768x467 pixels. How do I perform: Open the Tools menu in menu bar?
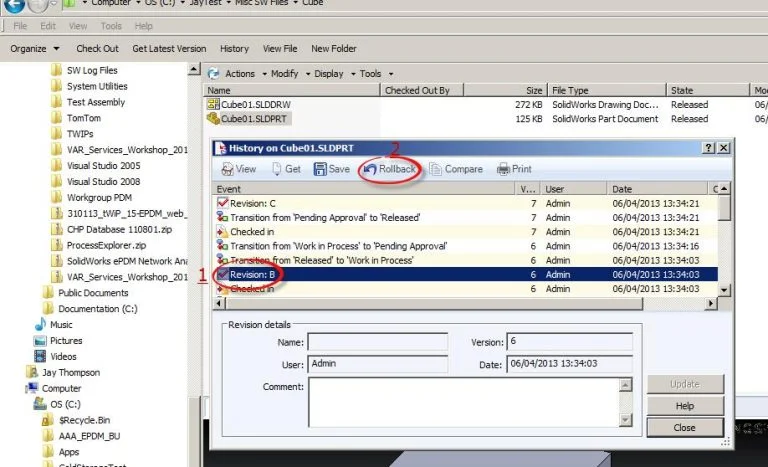click(110, 25)
